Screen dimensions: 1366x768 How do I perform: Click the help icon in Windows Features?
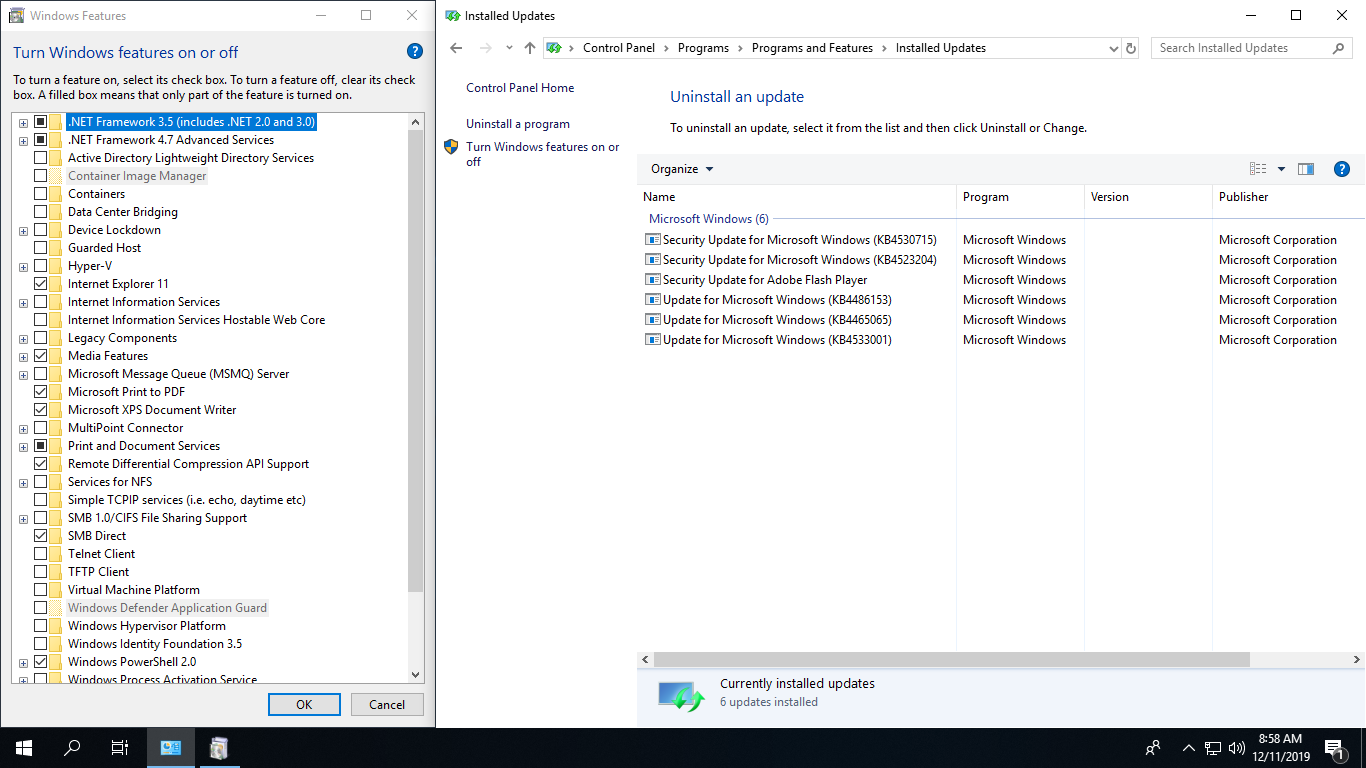[x=415, y=52]
